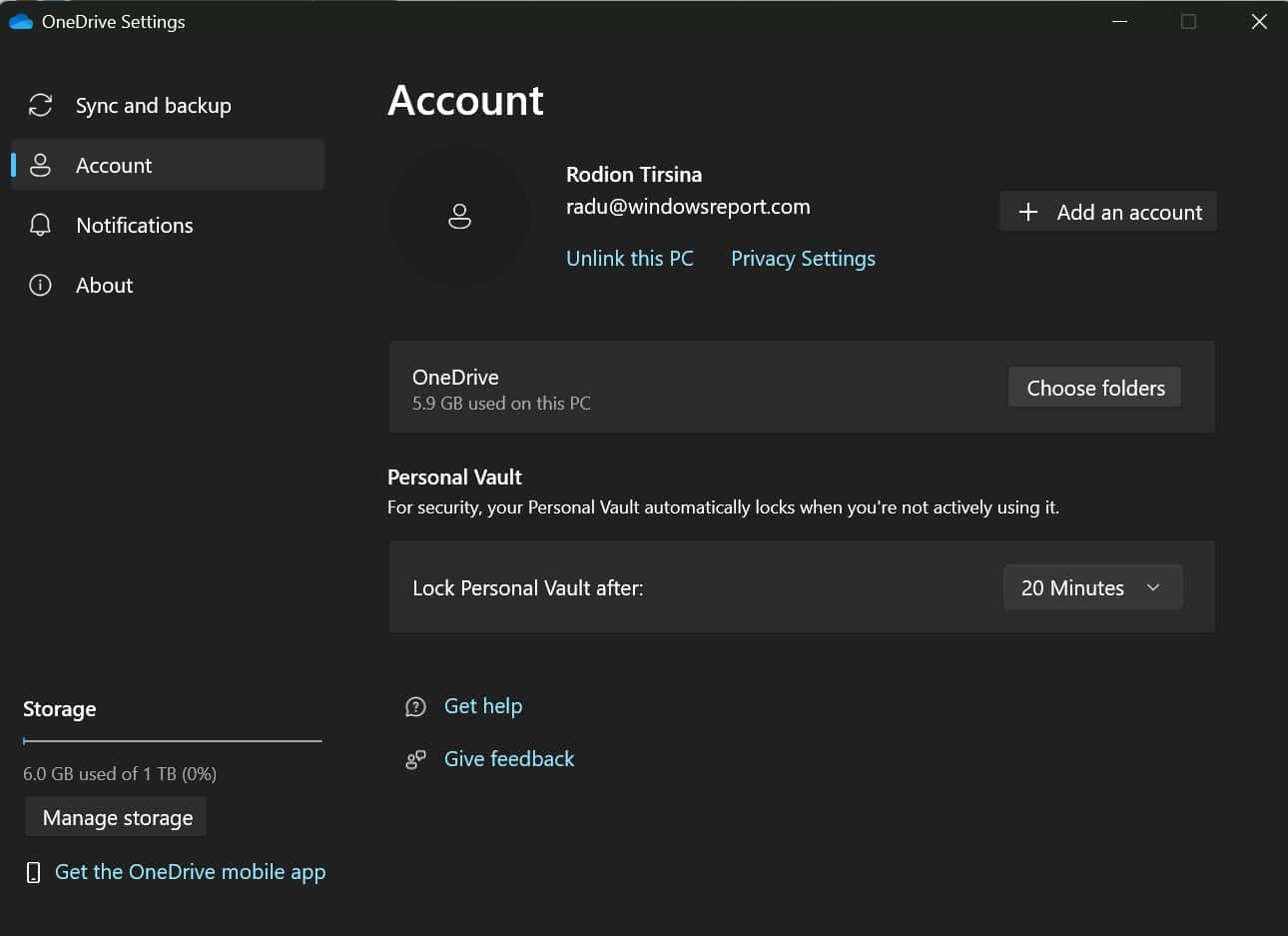This screenshot has width=1288, height=936.
Task: Click the About info circle icon
Action: coord(40,285)
